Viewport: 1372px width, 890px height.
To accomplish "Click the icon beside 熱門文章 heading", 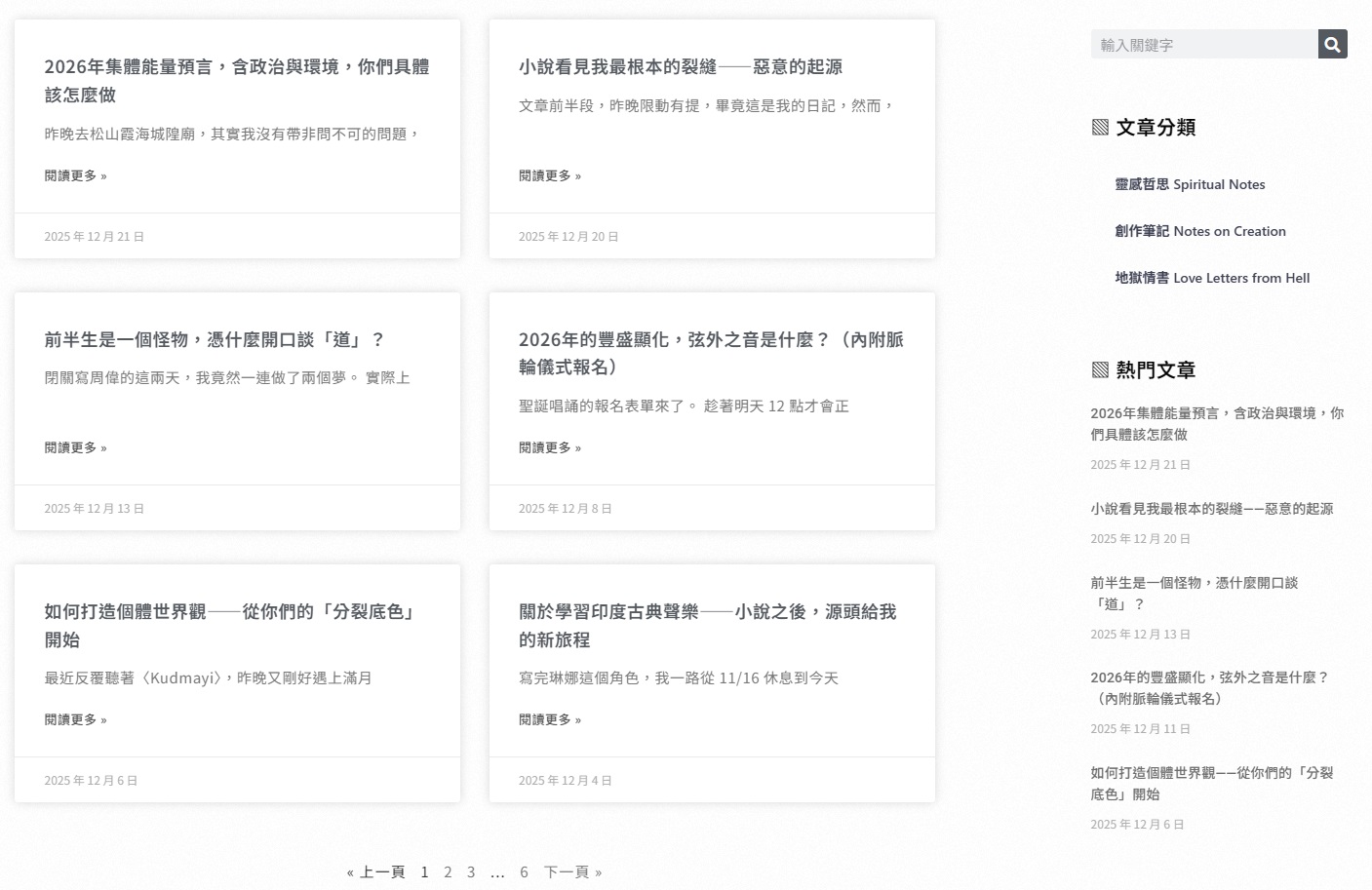I will 1100,369.
